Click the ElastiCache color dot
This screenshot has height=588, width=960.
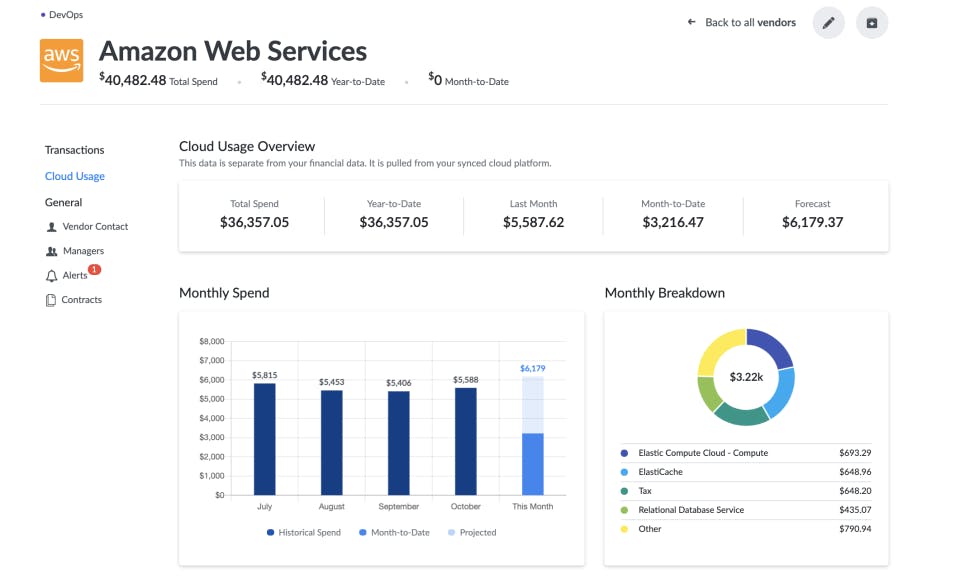tap(624, 472)
